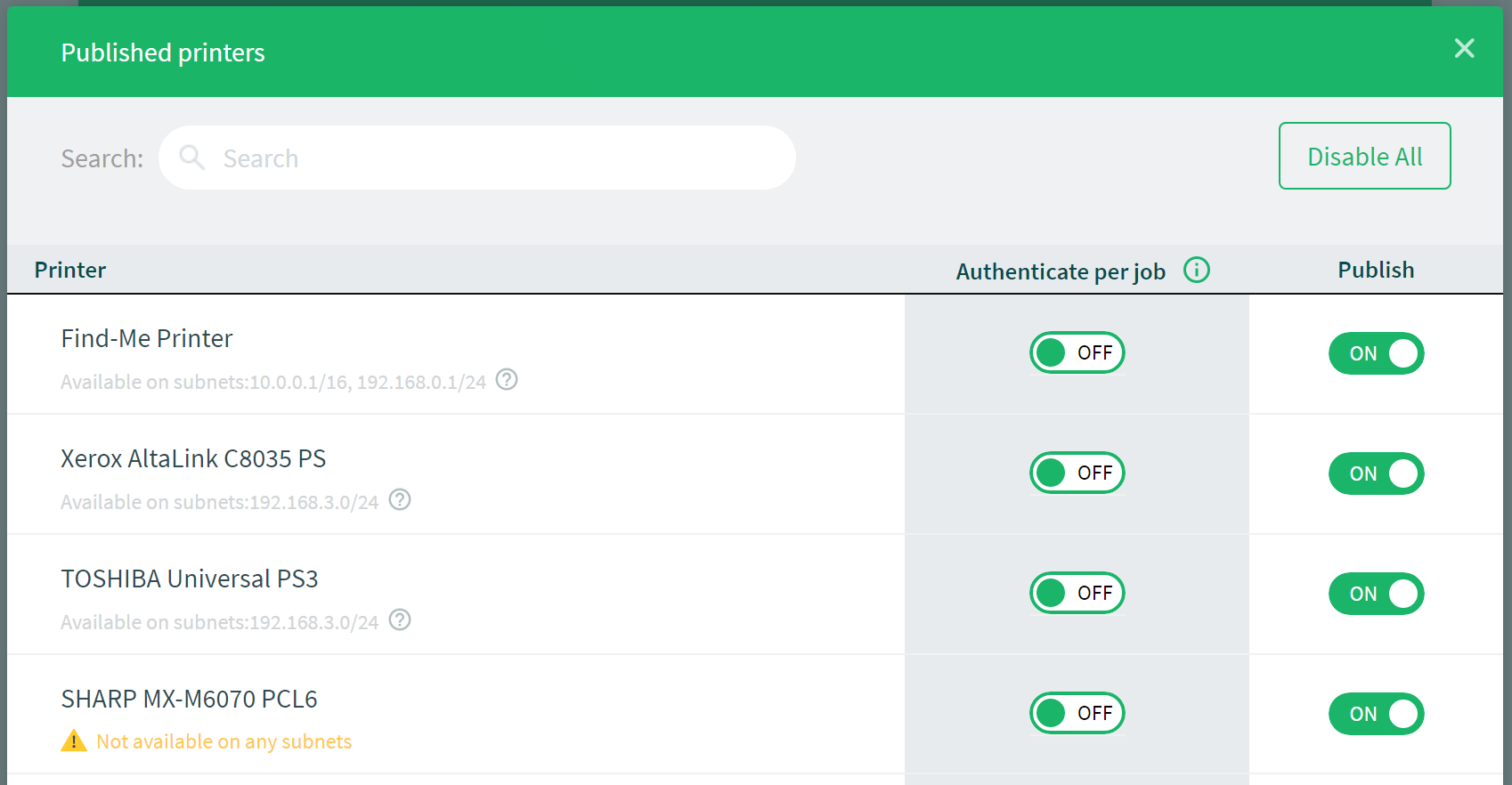The height and width of the screenshot is (785, 1512).
Task: Click Xerox AltaLink subnets 192.168.3.0/24 text
Action: coord(220,502)
